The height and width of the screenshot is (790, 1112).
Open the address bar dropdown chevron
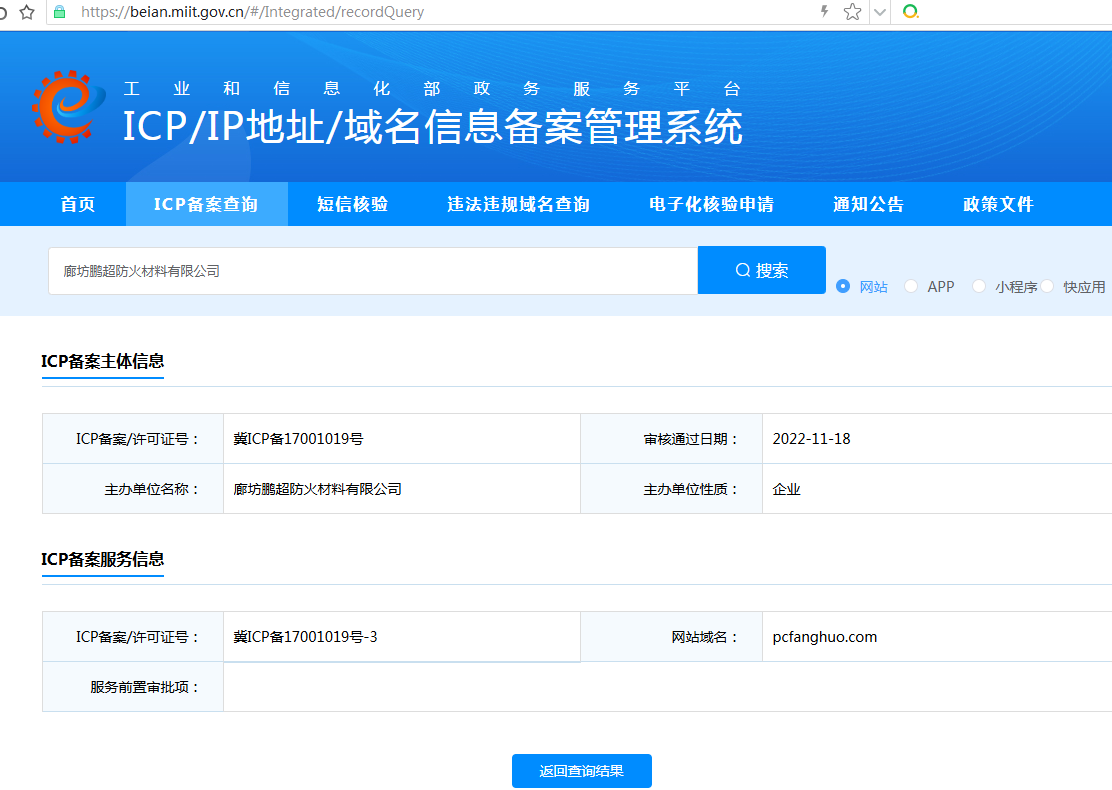point(880,12)
